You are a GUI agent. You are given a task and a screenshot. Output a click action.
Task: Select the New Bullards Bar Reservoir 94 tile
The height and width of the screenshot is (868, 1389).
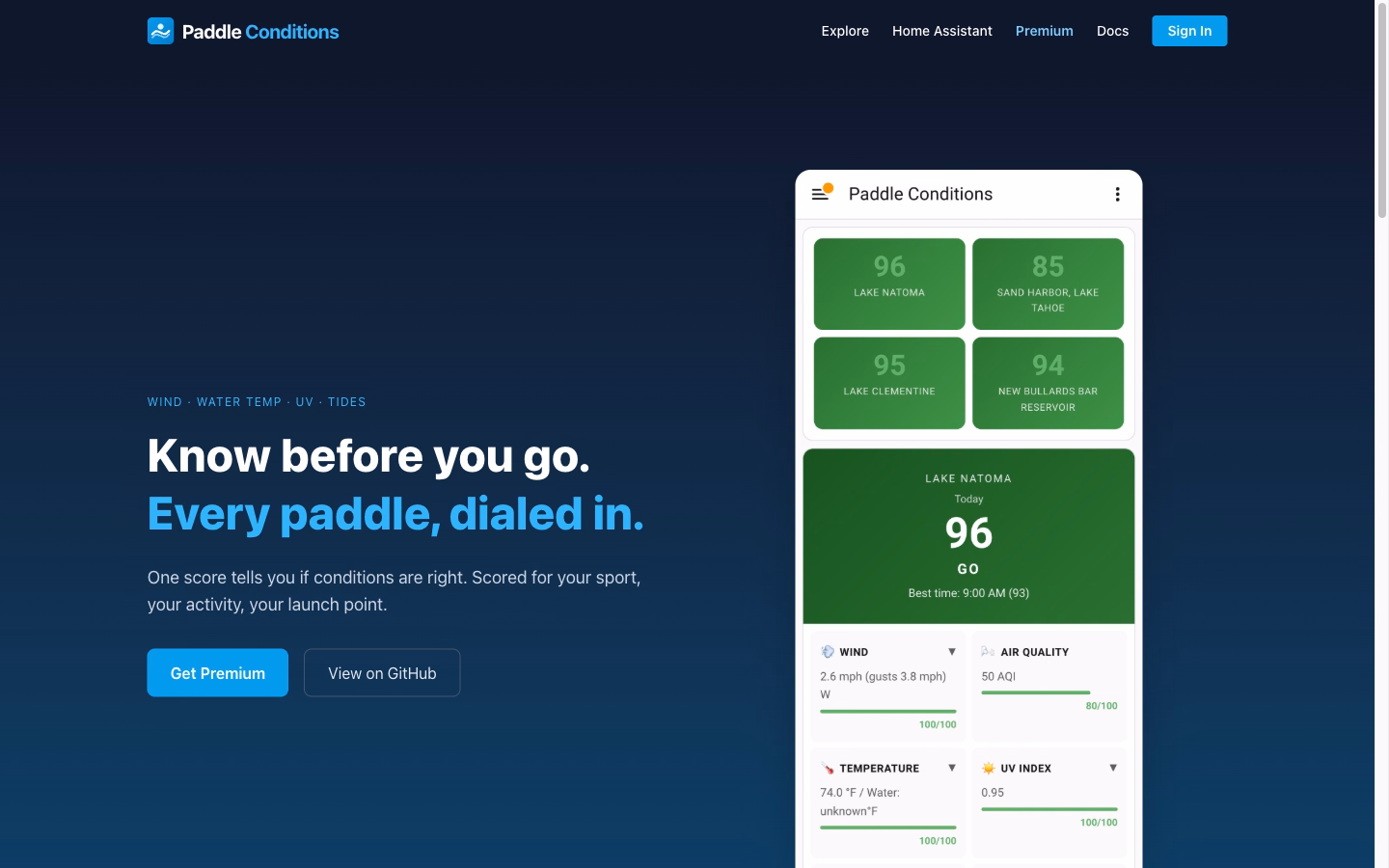click(1048, 383)
